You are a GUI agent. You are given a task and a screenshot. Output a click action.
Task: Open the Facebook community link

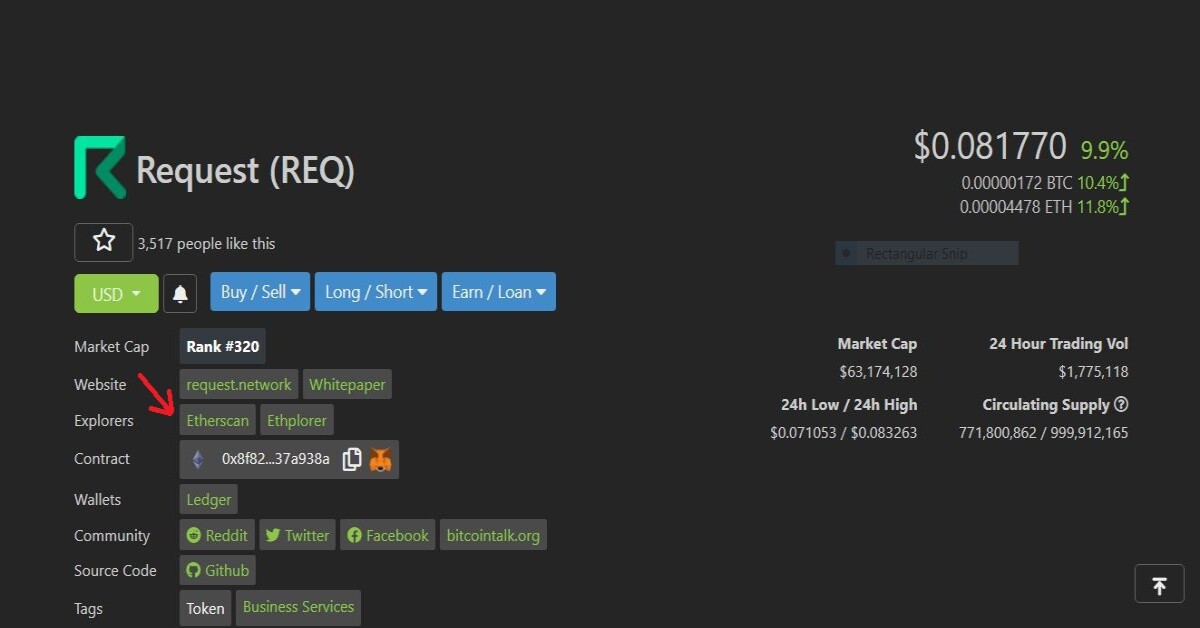[388, 535]
